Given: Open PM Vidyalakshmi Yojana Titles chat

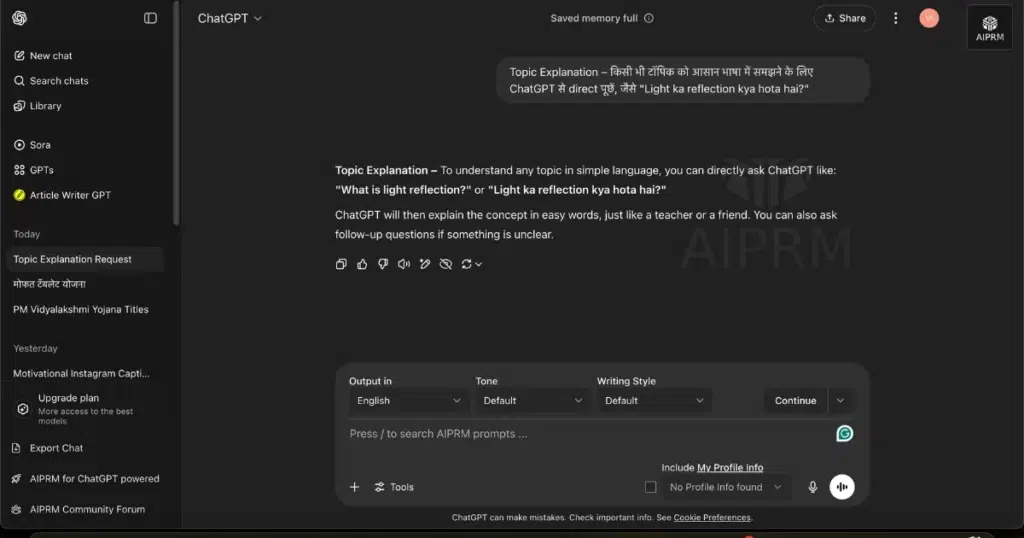Looking at the screenshot, I should click(x=80, y=309).
